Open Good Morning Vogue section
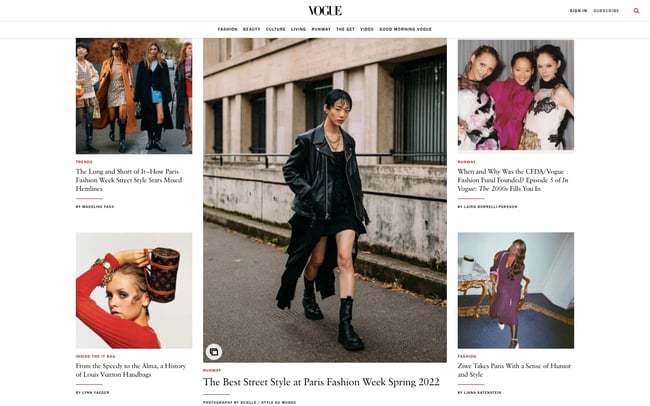The height and width of the screenshot is (406, 650). (405, 29)
